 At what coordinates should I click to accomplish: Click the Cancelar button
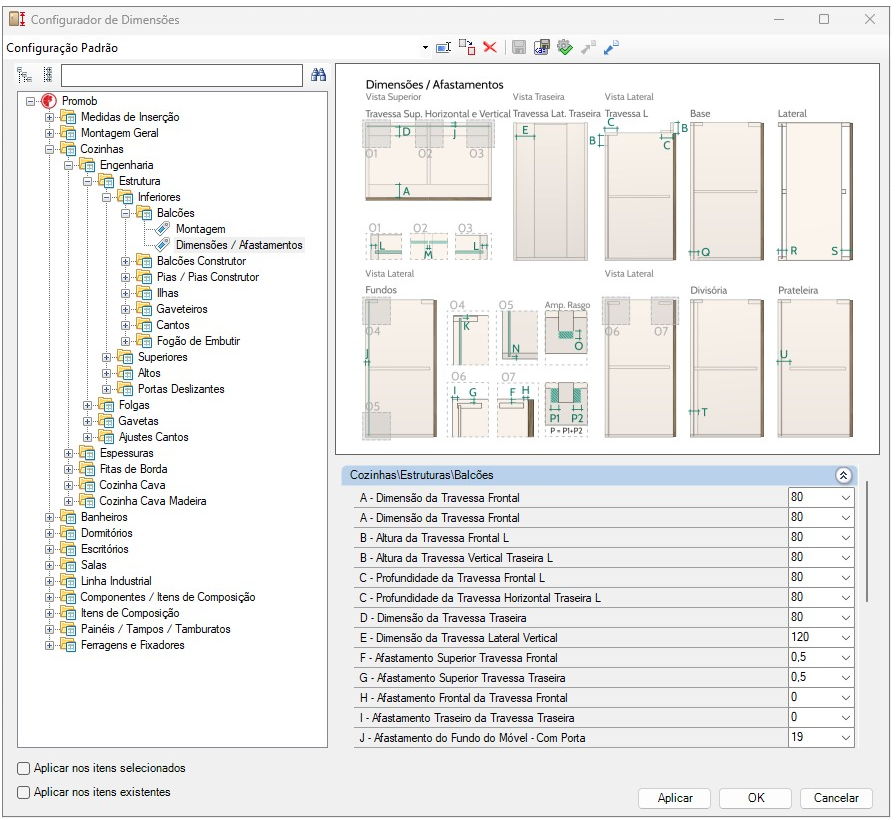point(835,798)
